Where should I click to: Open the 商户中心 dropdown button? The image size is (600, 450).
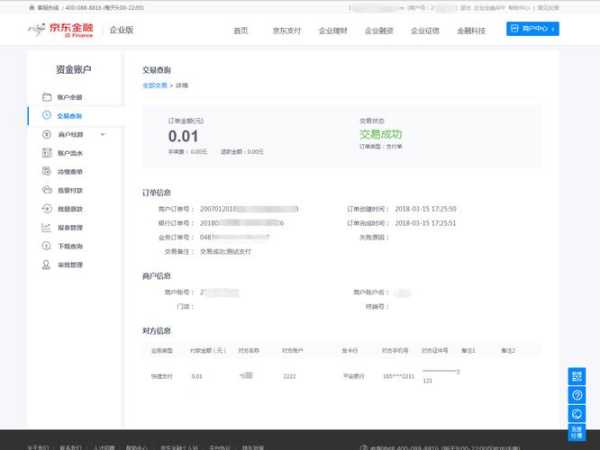pos(532,29)
